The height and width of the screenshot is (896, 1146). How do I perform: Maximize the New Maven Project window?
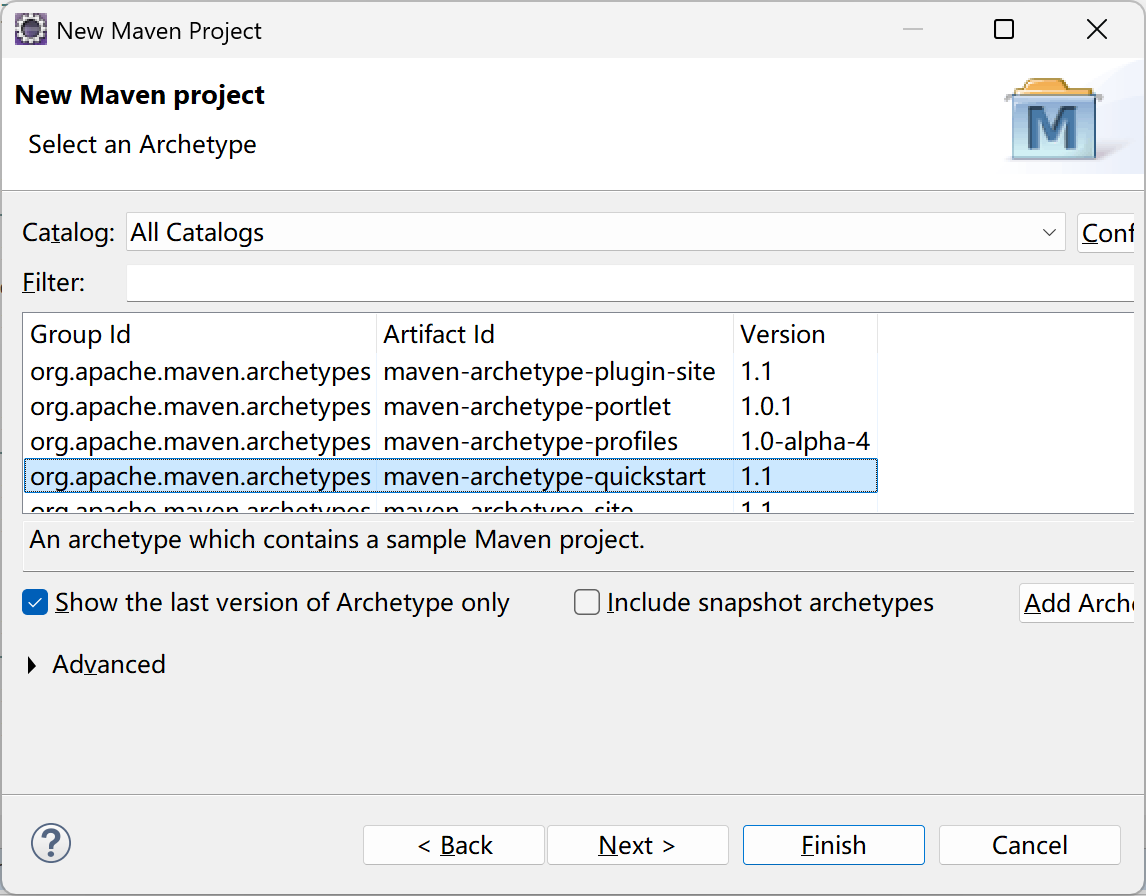coord(1004,29)
